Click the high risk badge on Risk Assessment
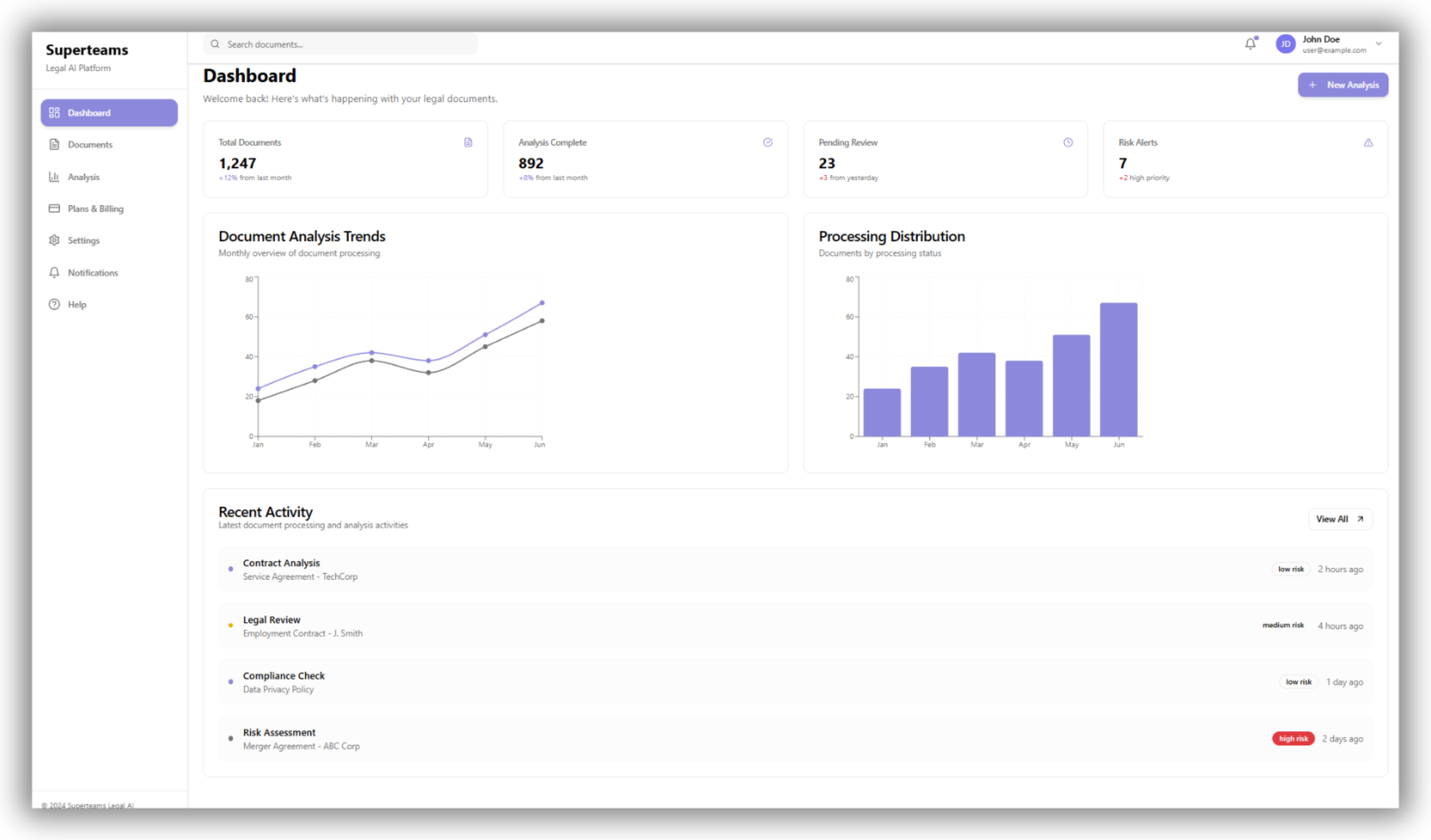The image size is (1431, 840). coord(1293,739)
